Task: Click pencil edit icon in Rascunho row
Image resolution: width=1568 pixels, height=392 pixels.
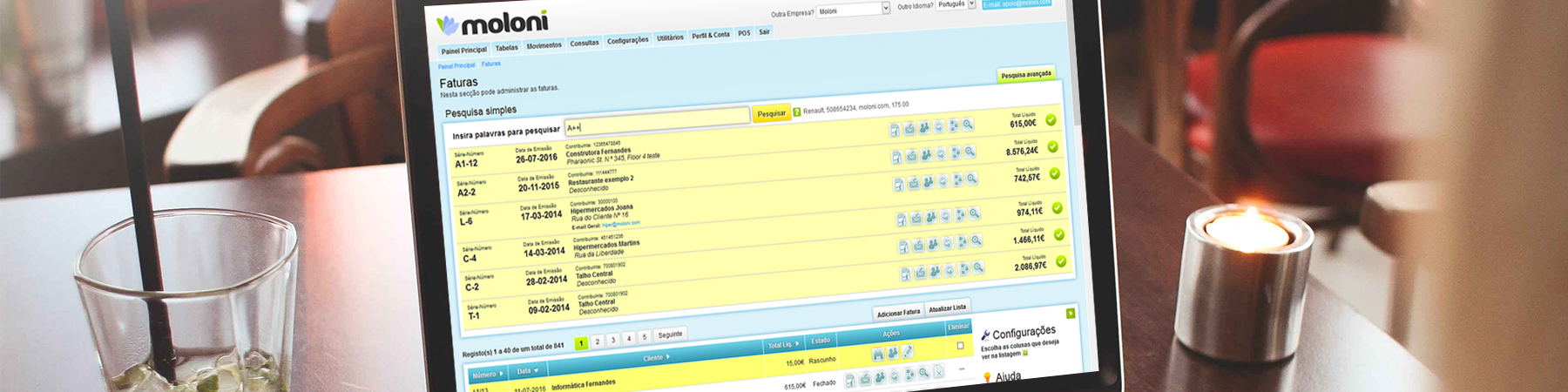Action: (908, 351)
